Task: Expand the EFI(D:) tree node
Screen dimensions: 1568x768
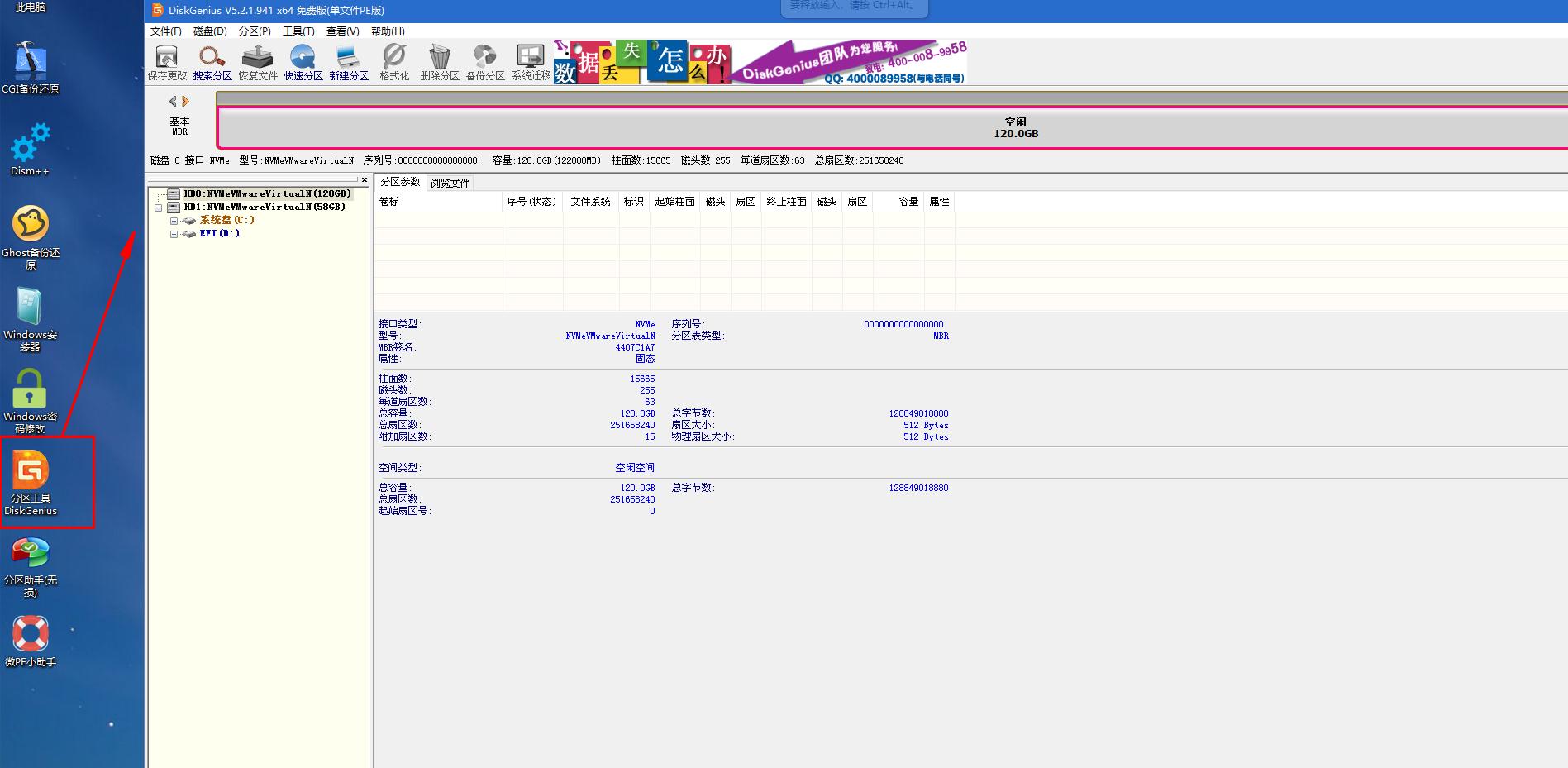Action: point(174,234)
